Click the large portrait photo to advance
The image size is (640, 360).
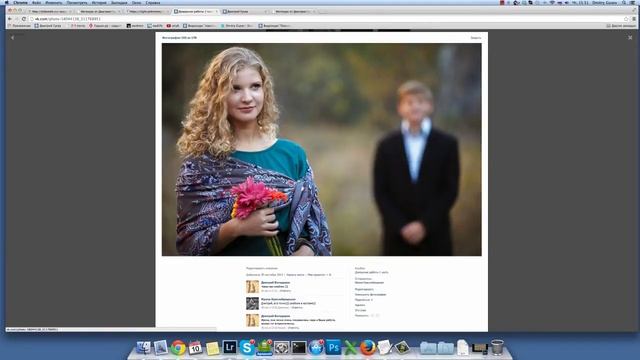[322, 150]
